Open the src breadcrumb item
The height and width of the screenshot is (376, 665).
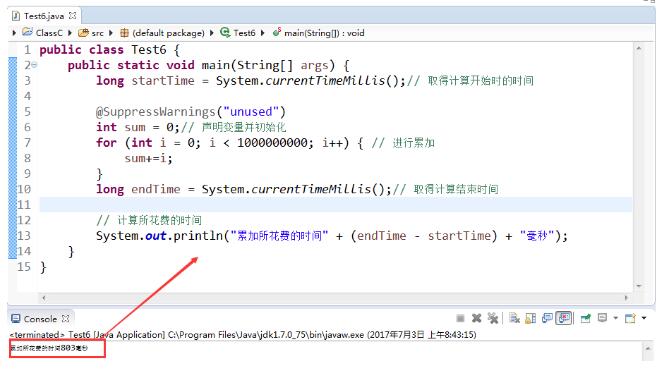pos(98,33)
